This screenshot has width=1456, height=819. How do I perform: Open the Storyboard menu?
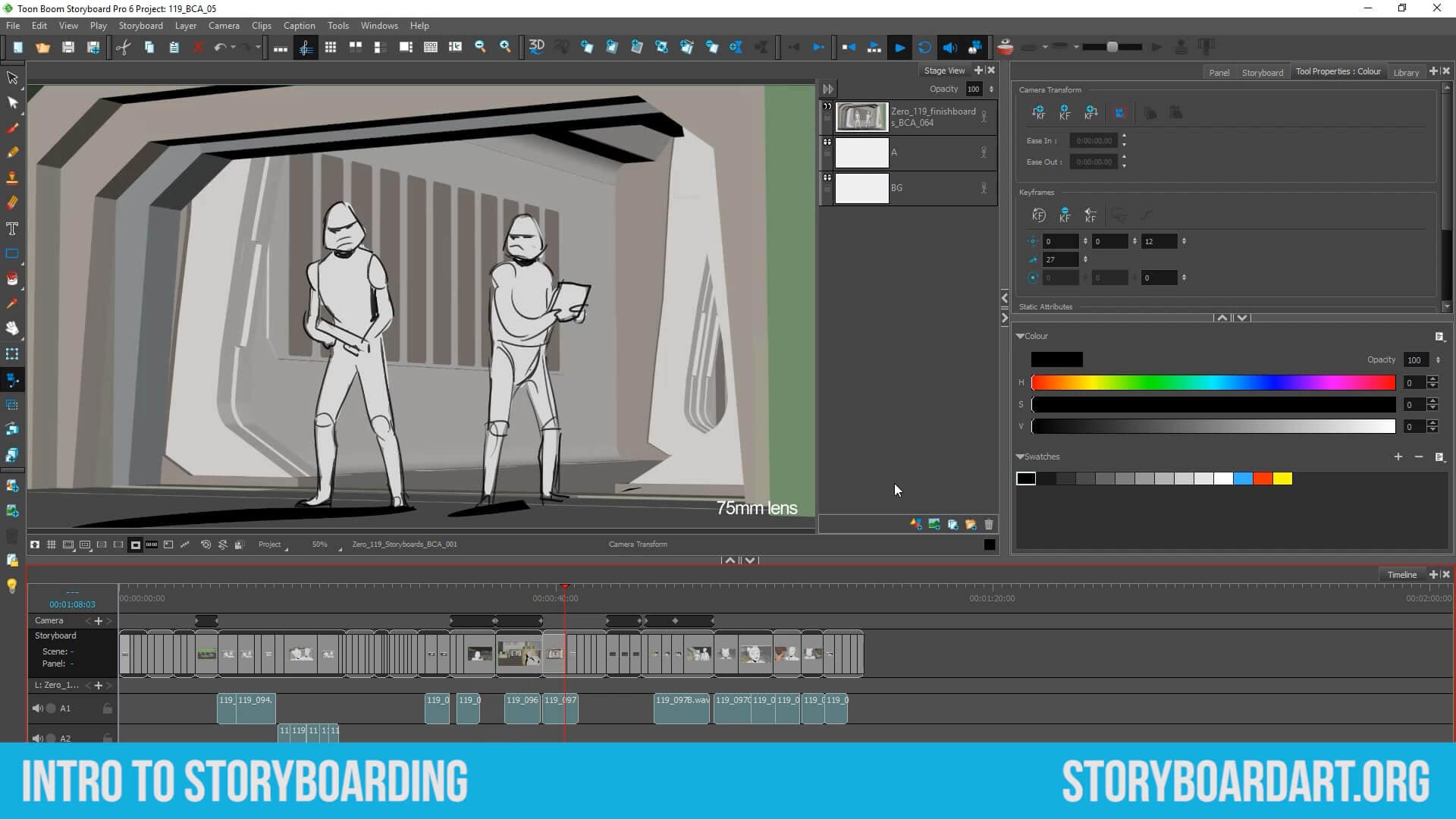tap(140, 25)
